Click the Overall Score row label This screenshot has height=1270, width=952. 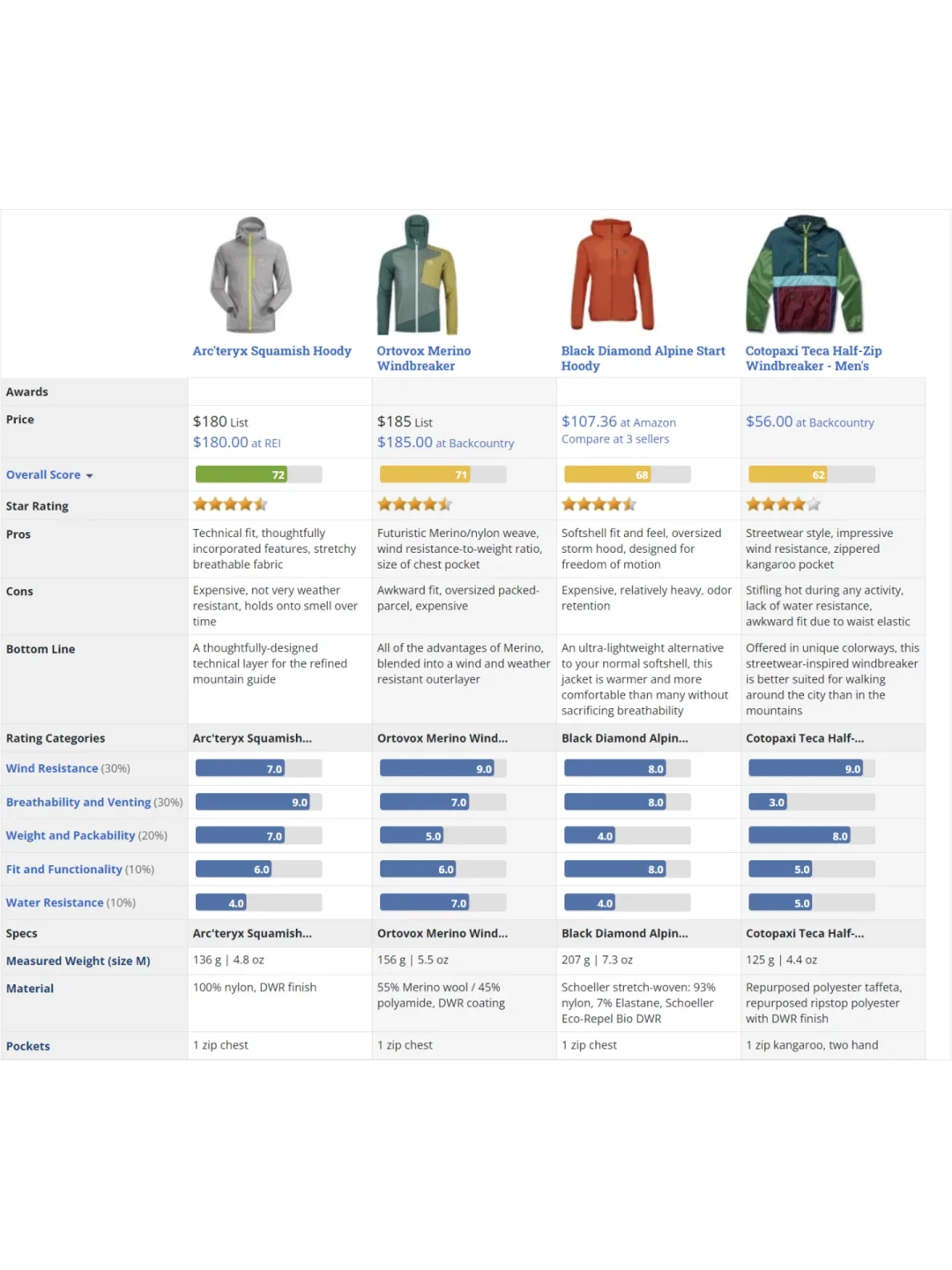43,474
